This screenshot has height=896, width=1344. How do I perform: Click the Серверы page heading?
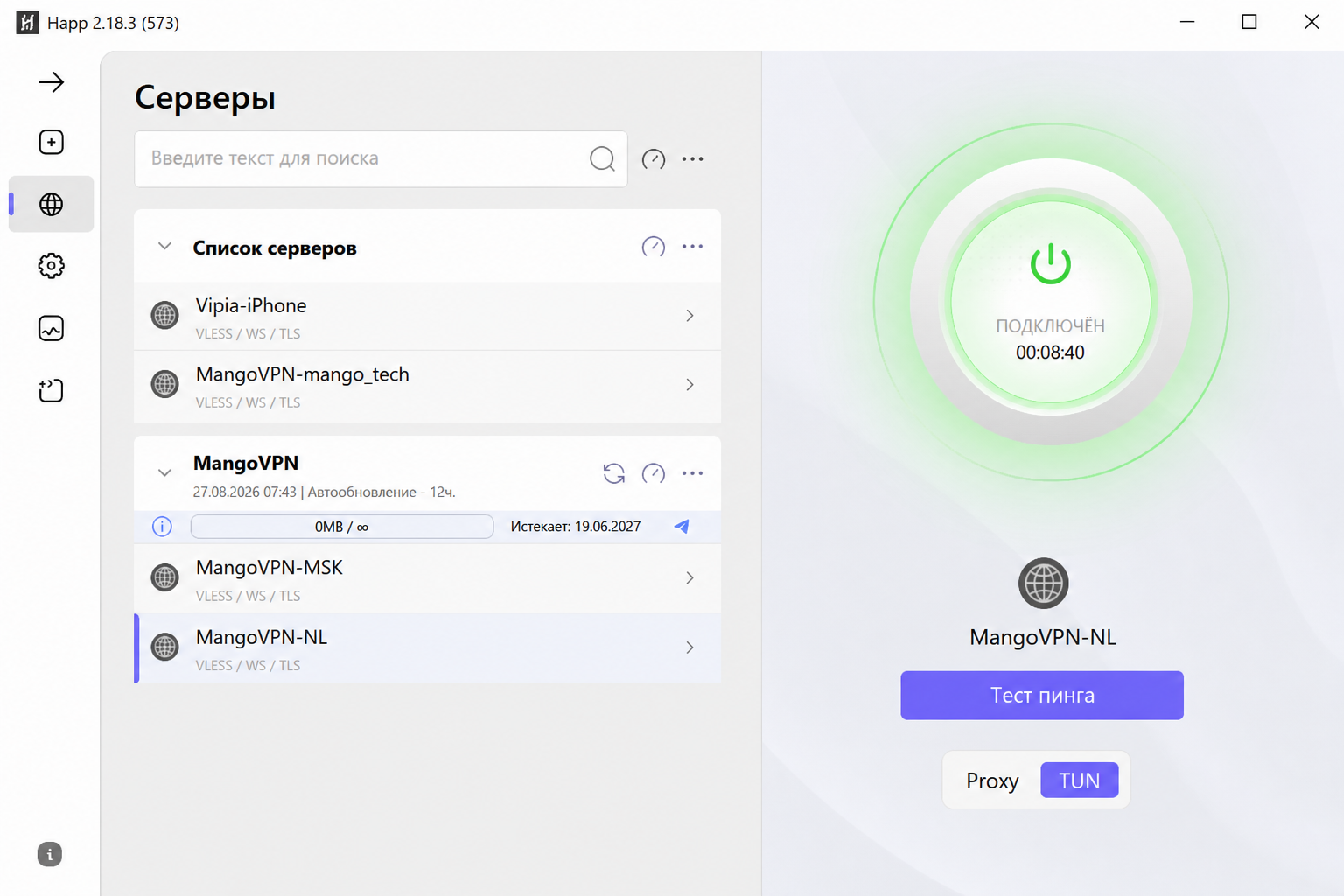point(206,98)
